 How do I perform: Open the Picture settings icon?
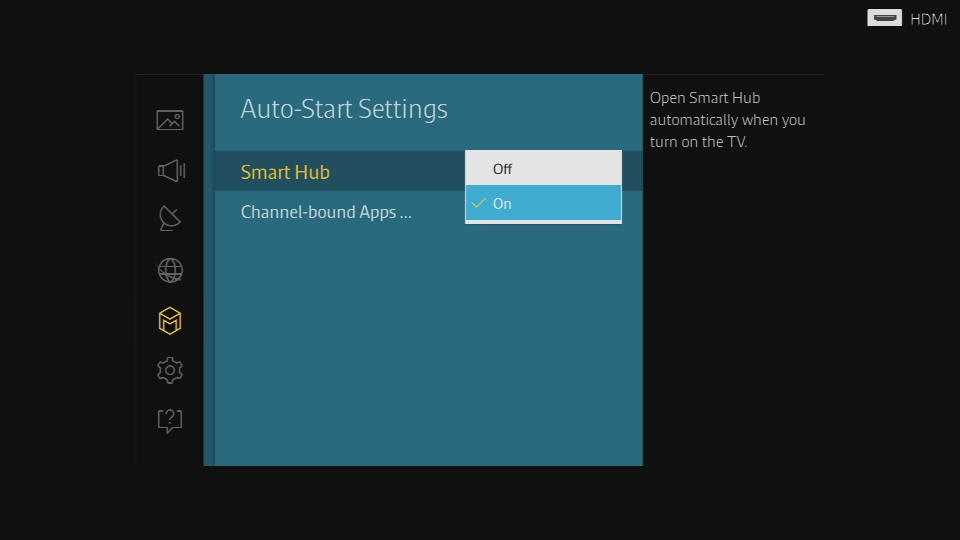(170, 120)
